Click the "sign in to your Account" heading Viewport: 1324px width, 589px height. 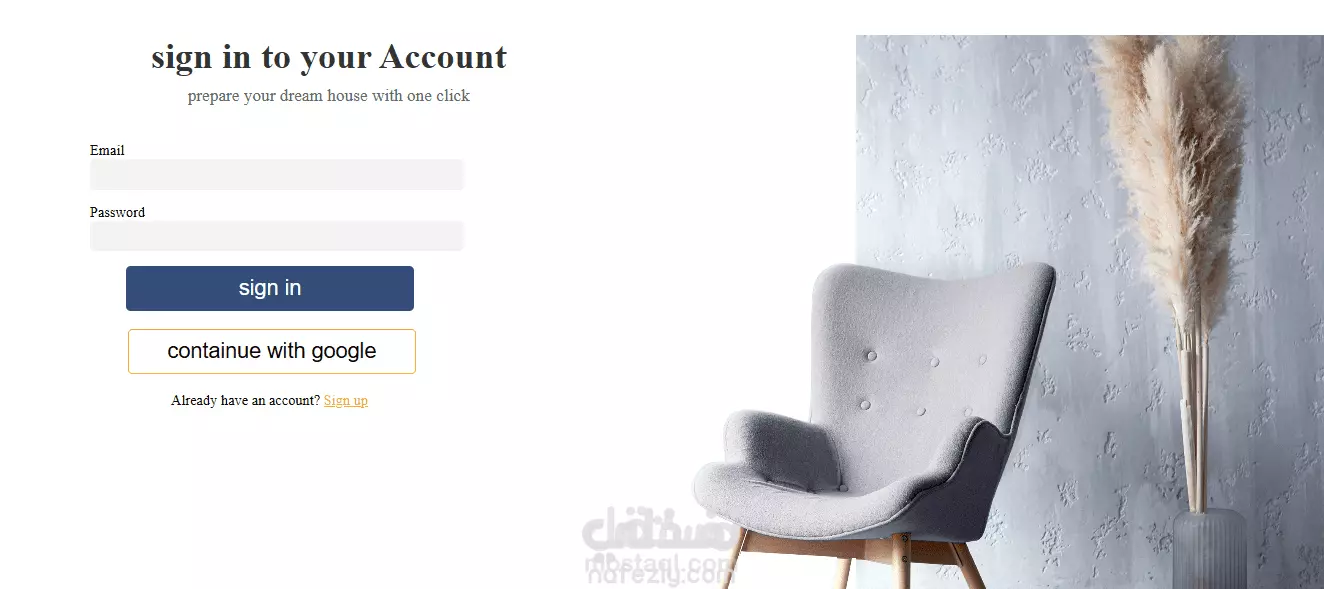point(329,57)
